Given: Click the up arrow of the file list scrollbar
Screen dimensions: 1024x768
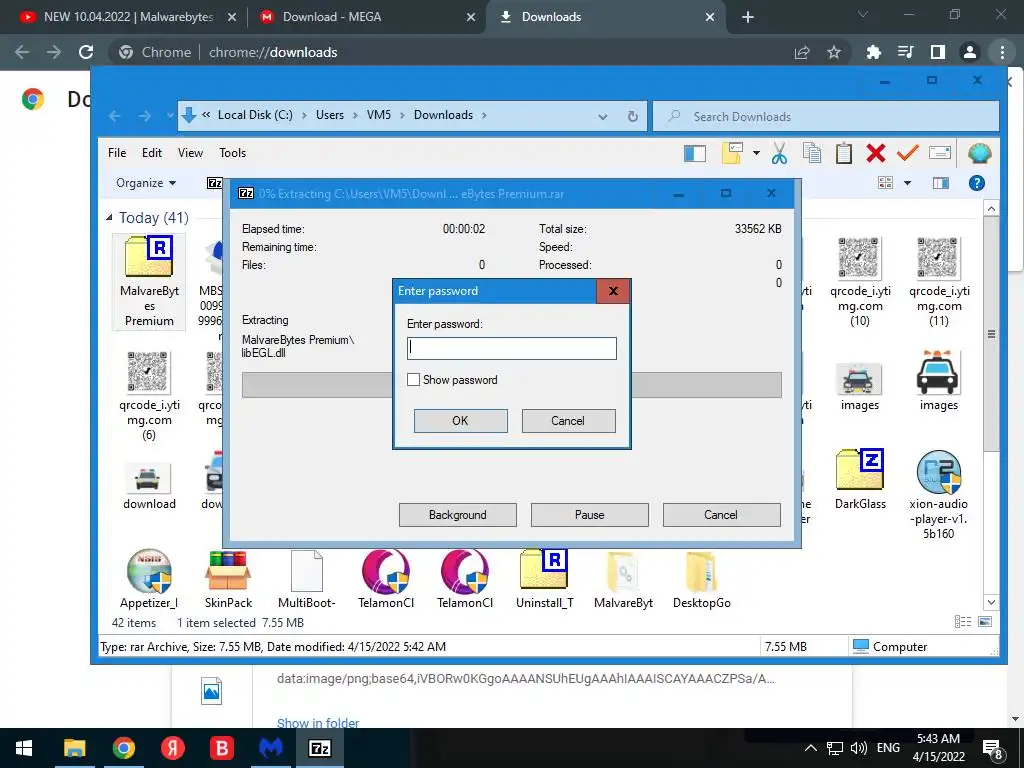Looking at the screenshot, I should click(x=991, y=209).
